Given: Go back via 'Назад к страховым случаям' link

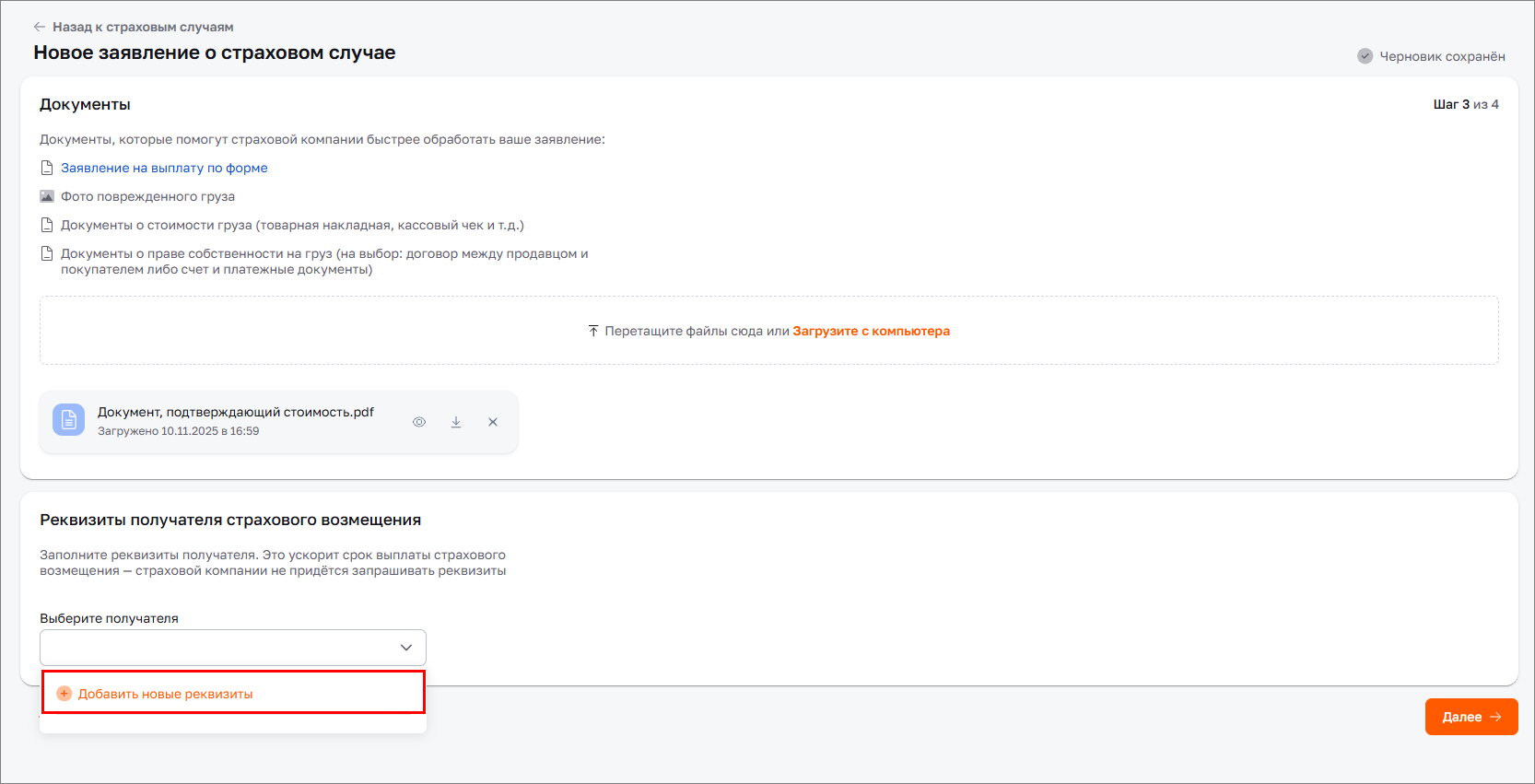Looking at the screenshot, I should [143, 27].
